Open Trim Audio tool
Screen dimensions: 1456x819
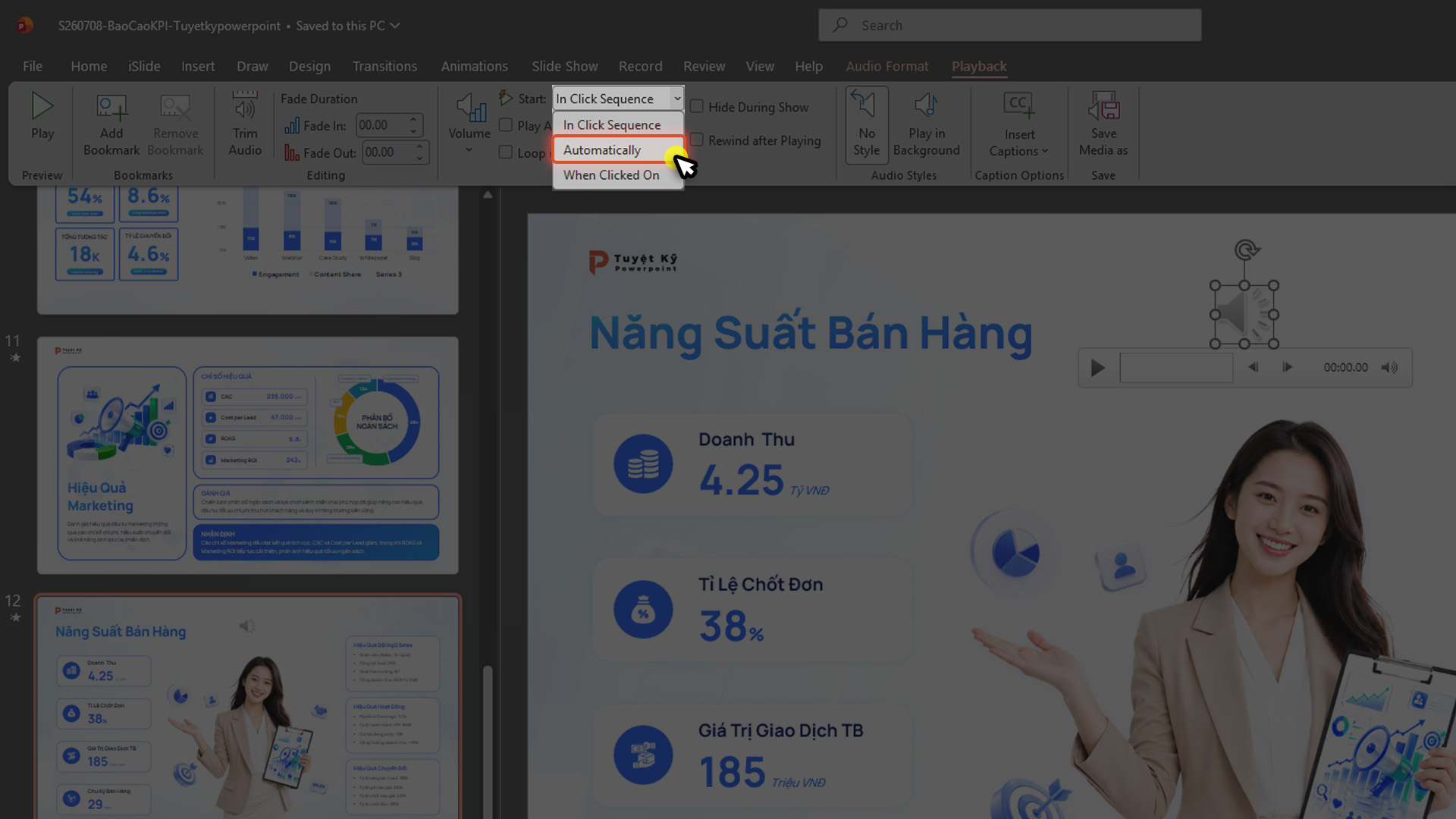click(x=245, y=105)
